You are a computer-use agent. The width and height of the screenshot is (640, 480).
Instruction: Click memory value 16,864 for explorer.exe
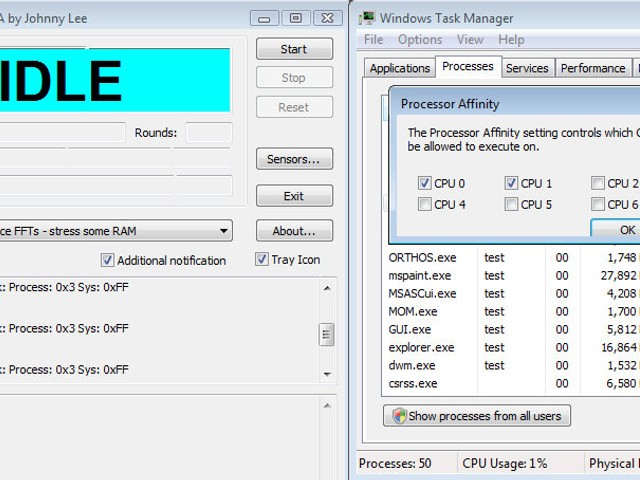[619, 347]
